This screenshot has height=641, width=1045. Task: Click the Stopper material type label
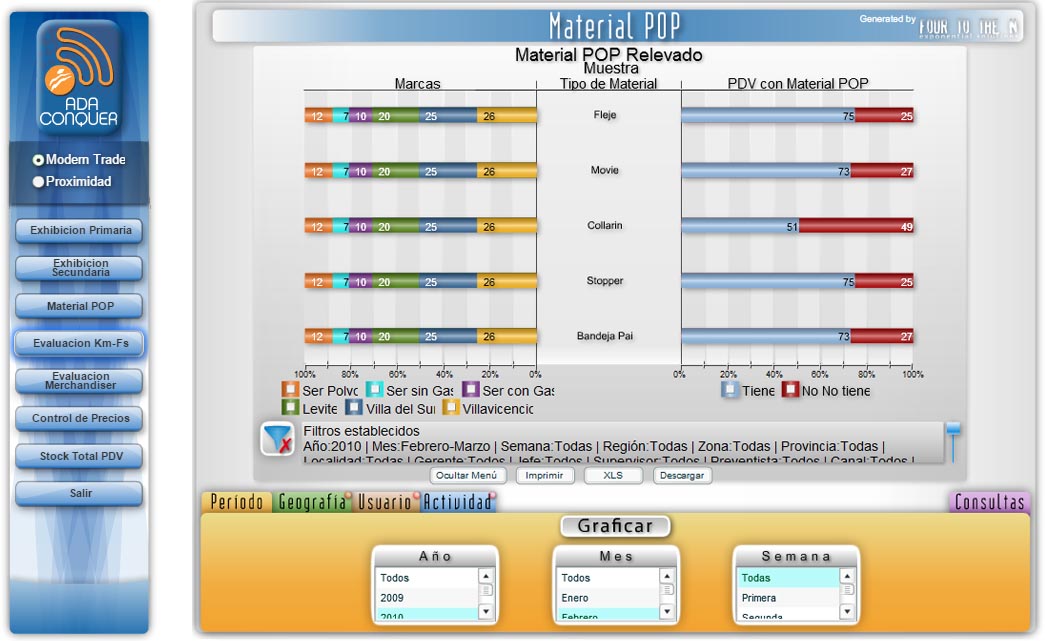pos(605,281)
